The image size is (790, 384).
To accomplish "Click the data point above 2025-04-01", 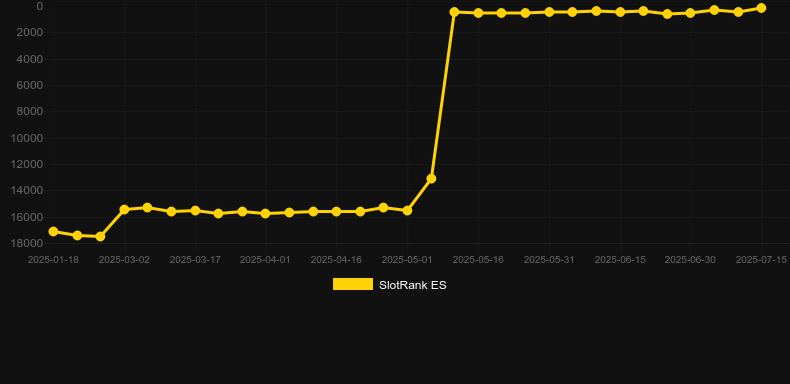I will pos(266,213).
